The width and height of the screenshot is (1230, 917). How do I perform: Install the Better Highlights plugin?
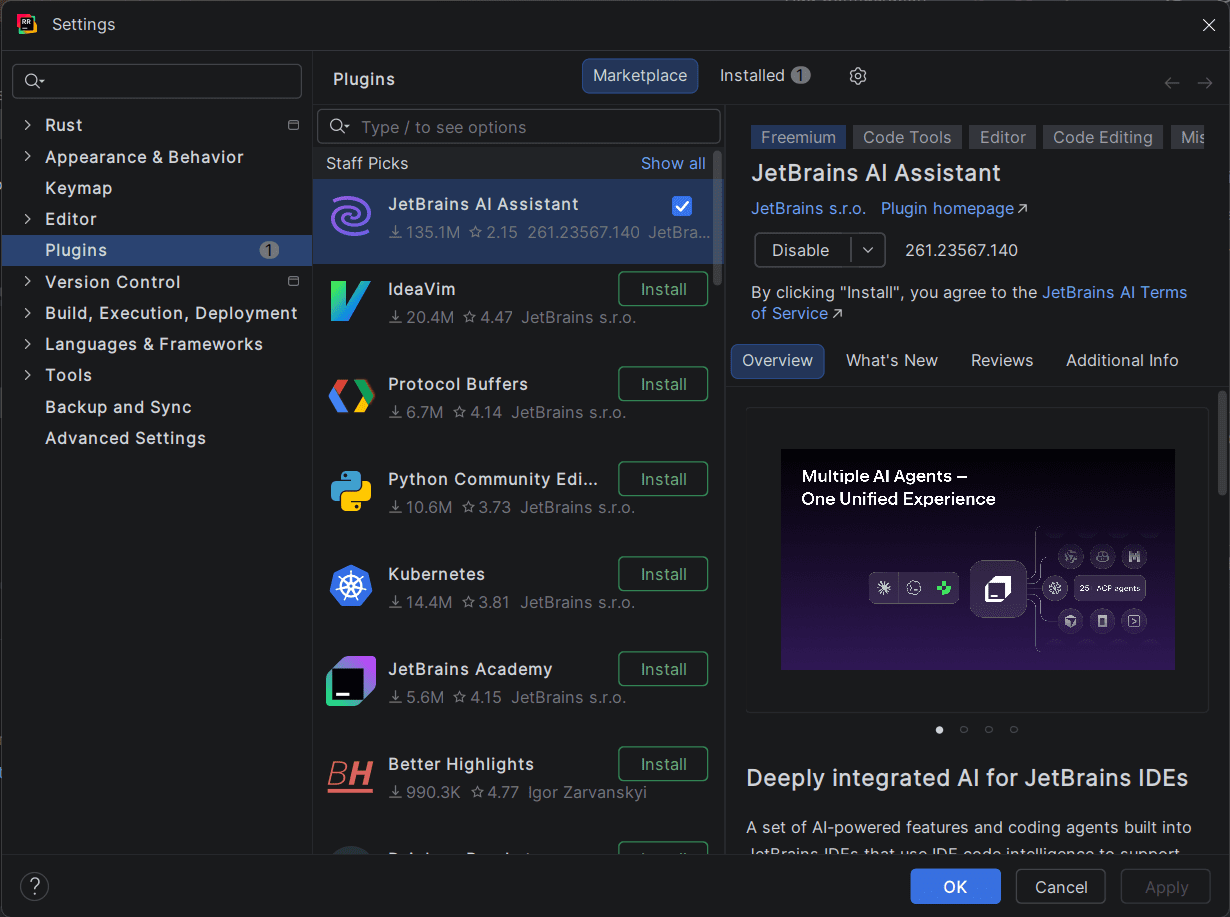pos(663,764)
